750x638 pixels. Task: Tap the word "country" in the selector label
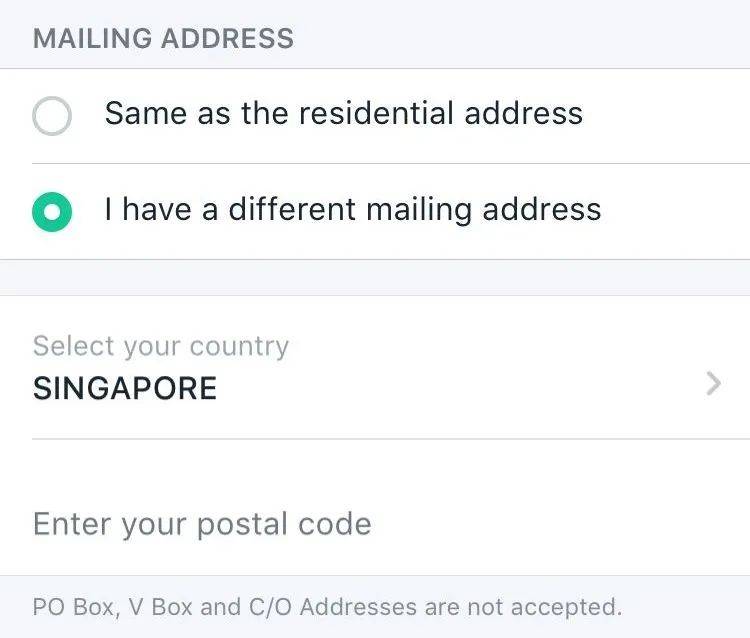point(238,347)
